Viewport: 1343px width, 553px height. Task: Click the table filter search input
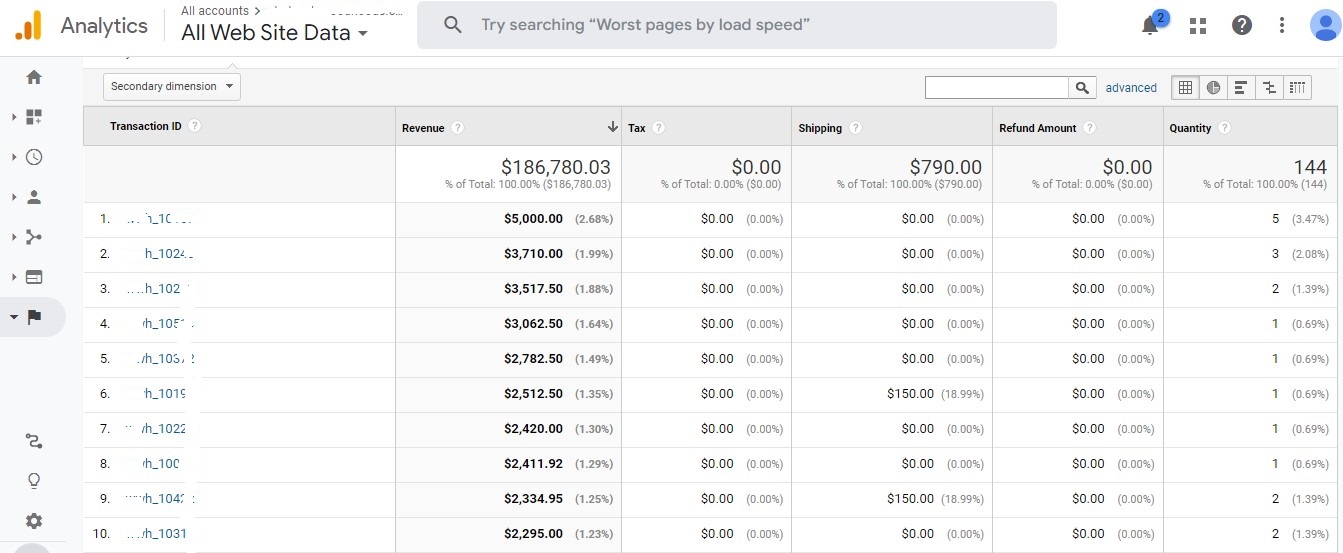[x=996, y=88]
